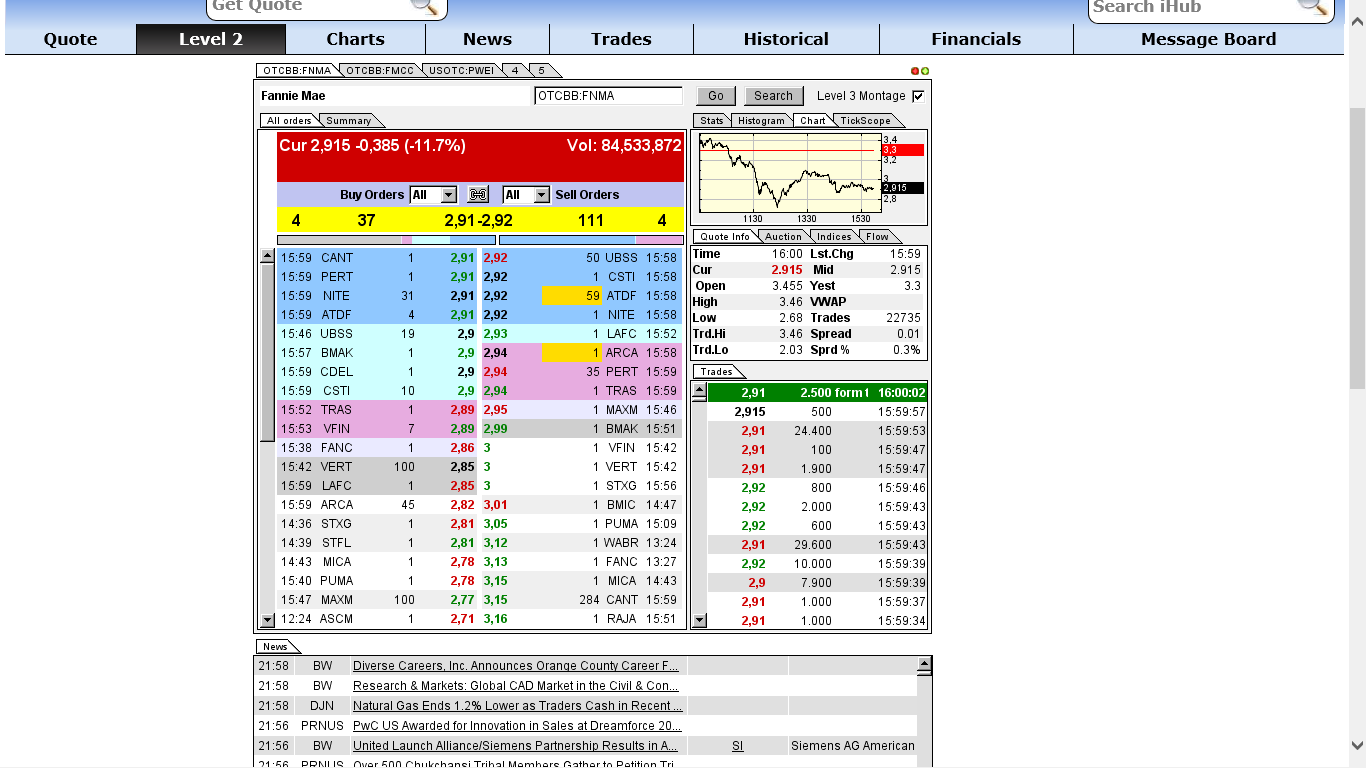This screenshot has height=768, width=1366.
Task: Select the USOTC:PWEI symbol tab
Action: pyautogui.click(x=461, y=71)
